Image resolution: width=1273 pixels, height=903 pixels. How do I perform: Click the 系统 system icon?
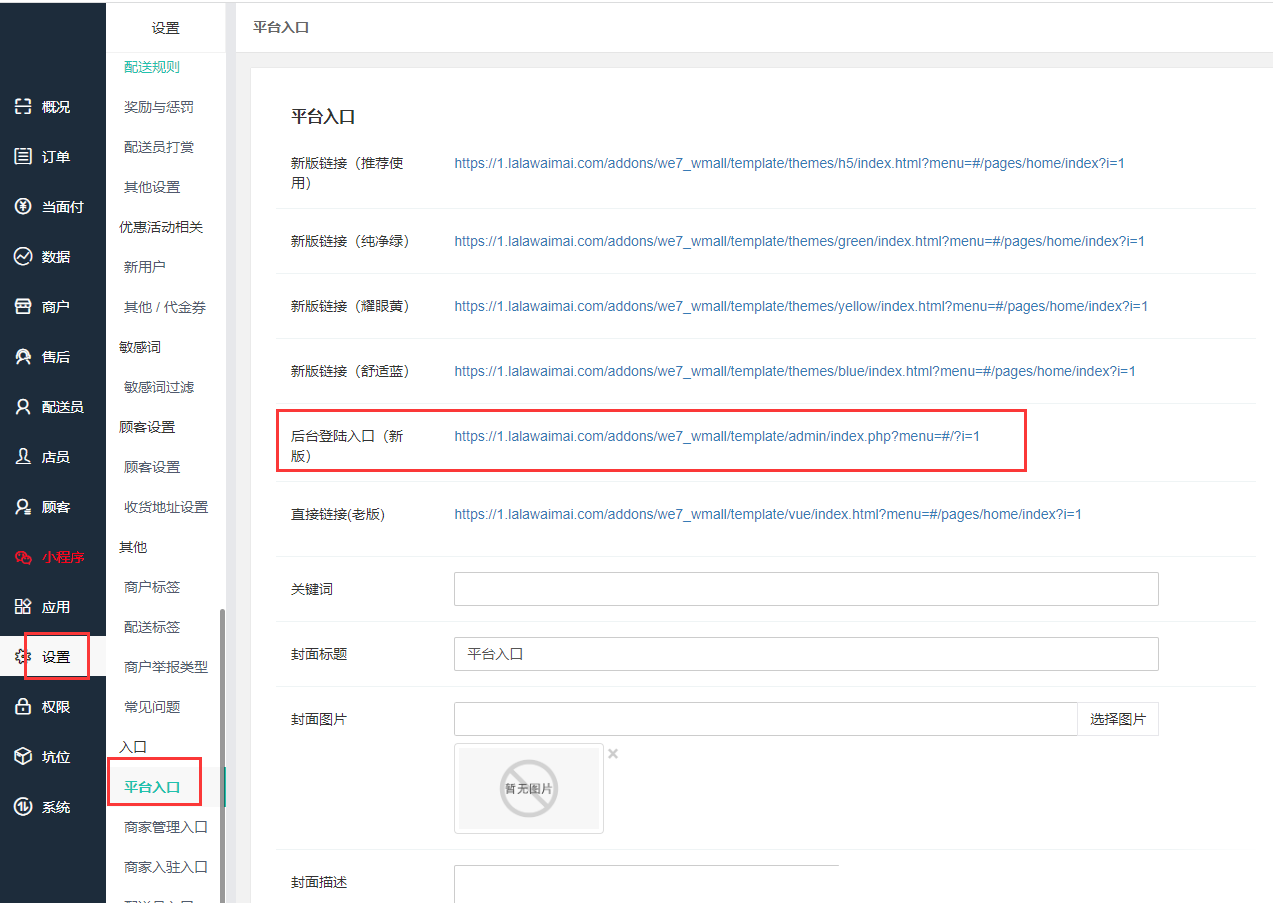click(23, 807)
